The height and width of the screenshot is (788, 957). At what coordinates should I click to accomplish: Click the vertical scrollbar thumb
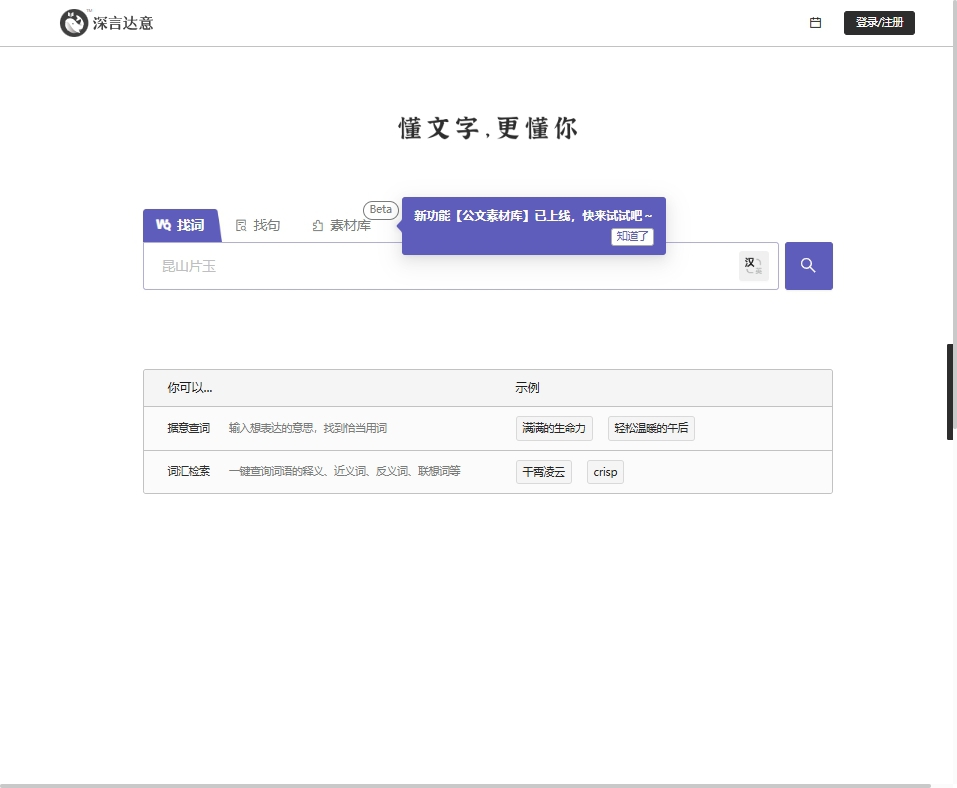pos(950,391)
